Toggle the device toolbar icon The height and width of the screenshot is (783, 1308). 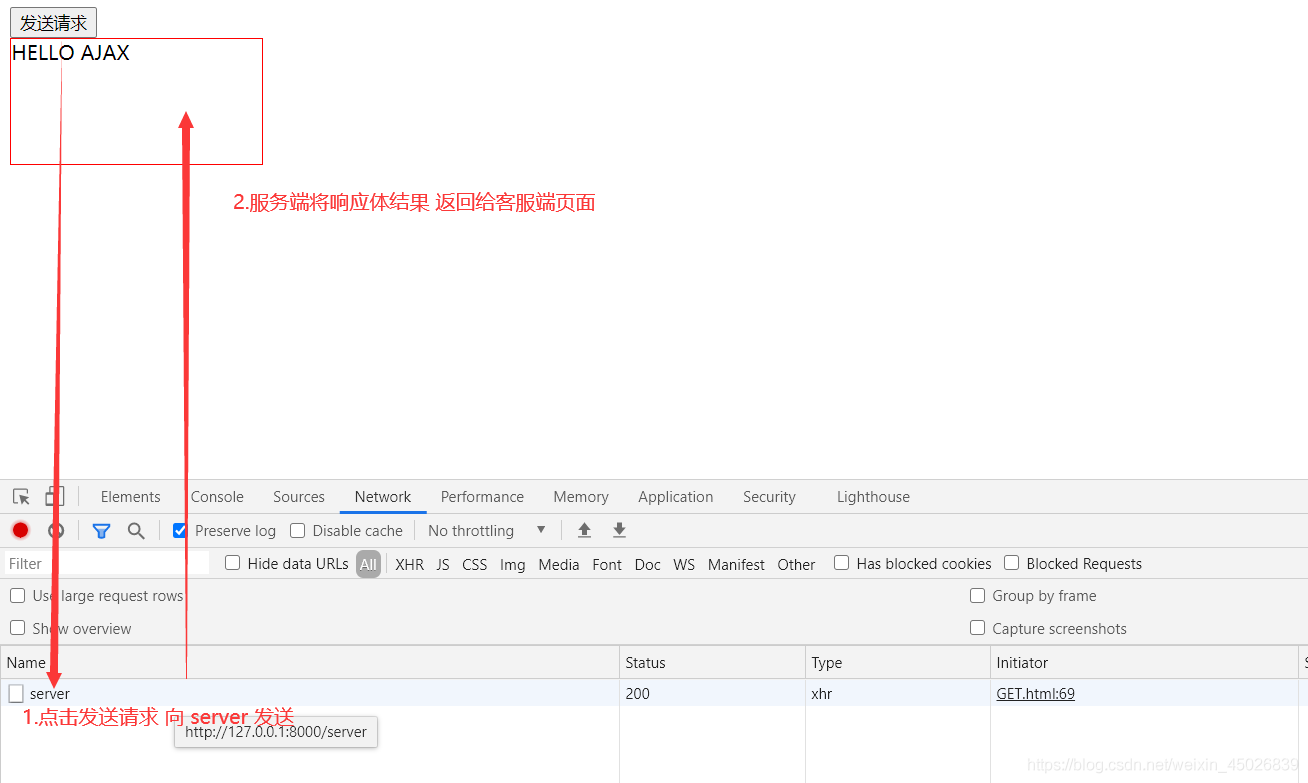pyautogui.click(x=54, y=496)
